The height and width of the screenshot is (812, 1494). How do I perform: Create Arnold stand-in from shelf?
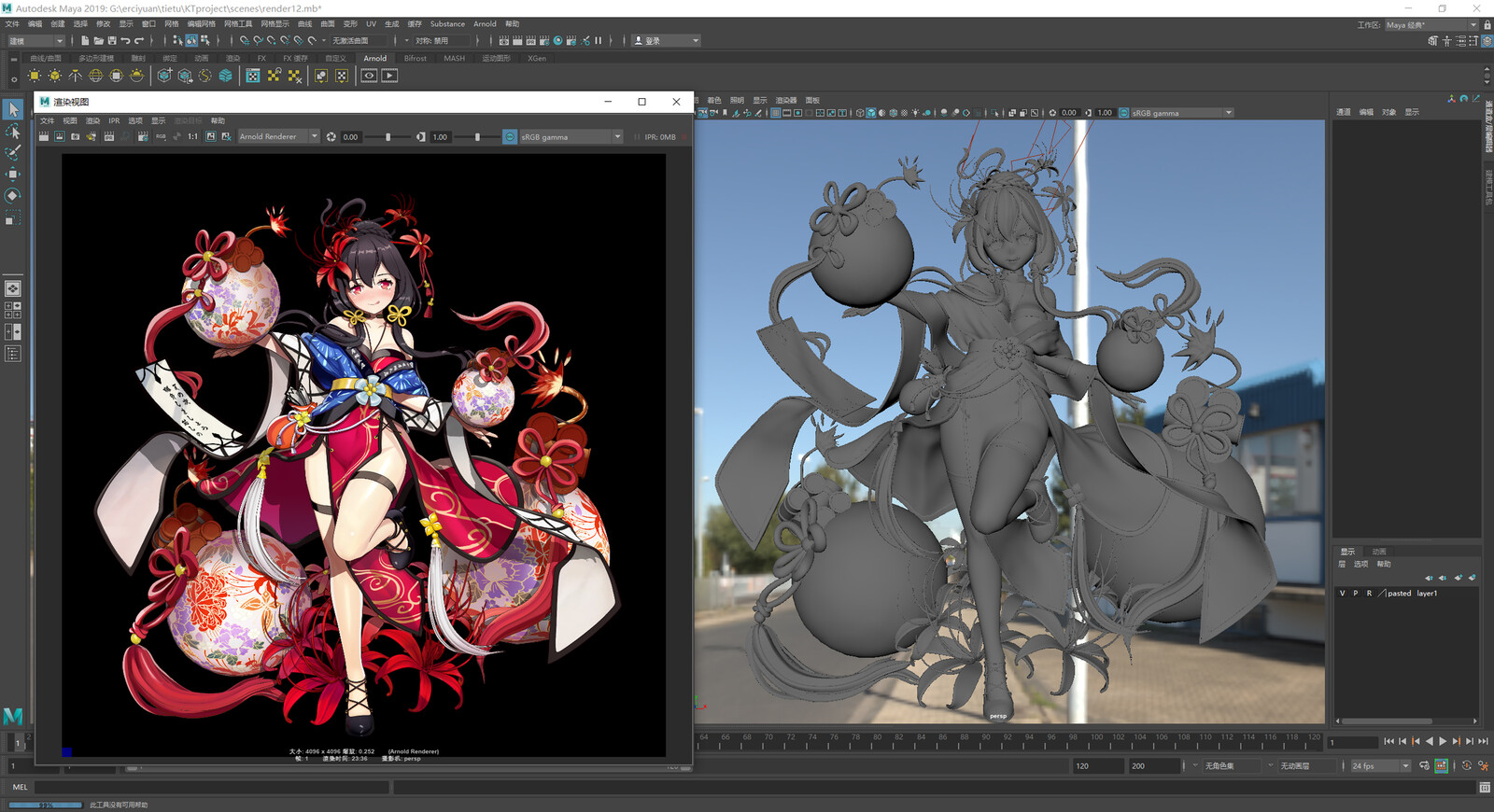164,76
